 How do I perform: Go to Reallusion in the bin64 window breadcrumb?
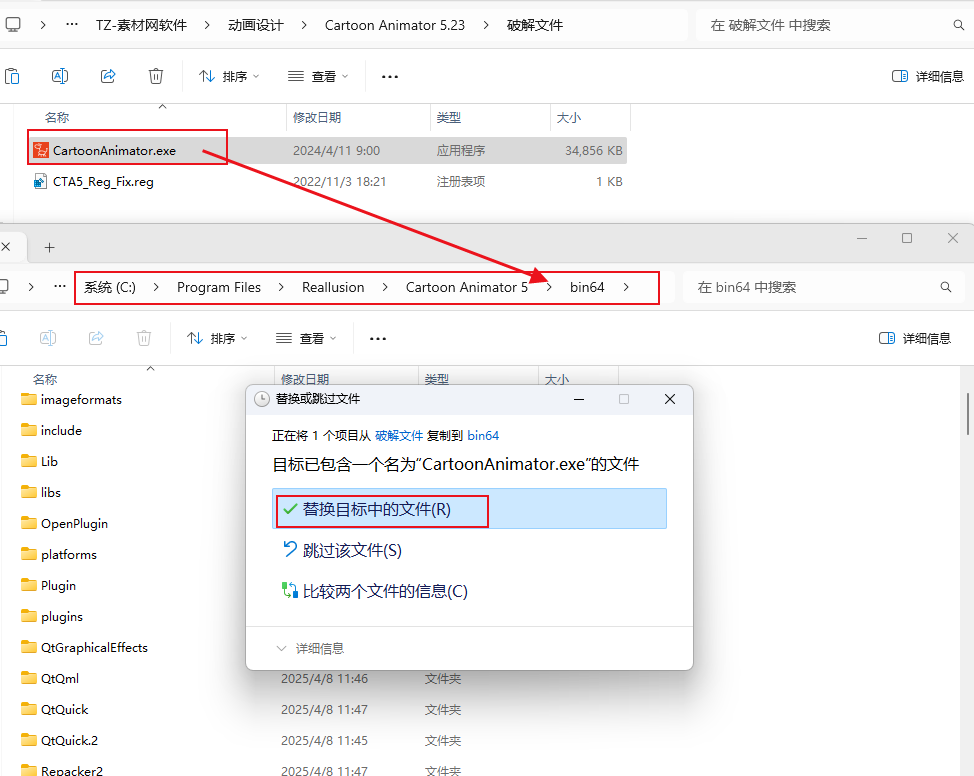coord(333,287)
